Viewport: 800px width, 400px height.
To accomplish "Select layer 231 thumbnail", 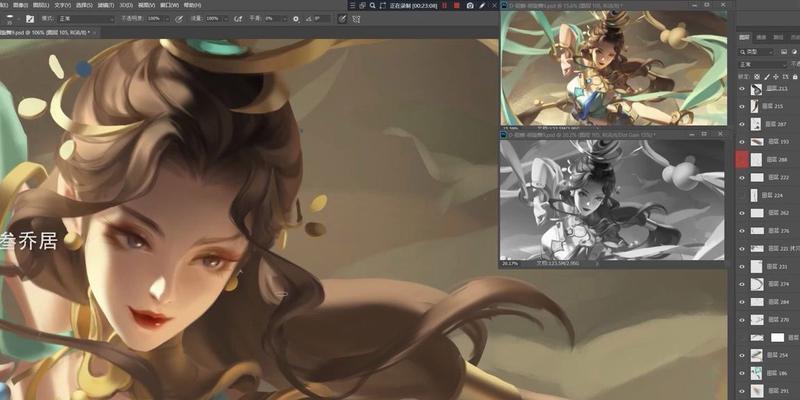I will click(x=757, y=266).
